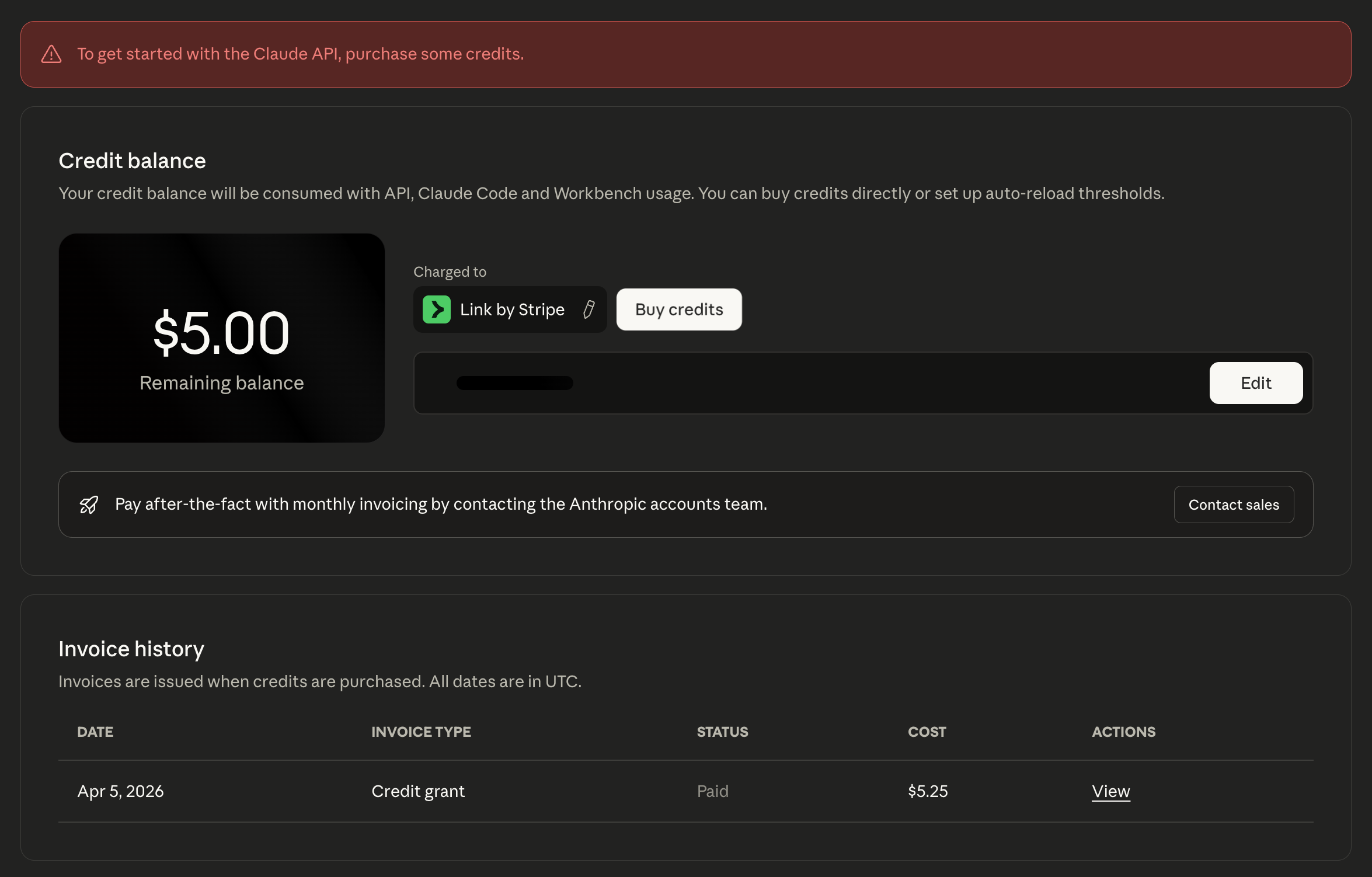Click the redacted auto-reload setting field

pyautogui.click(x=514, y=383)
